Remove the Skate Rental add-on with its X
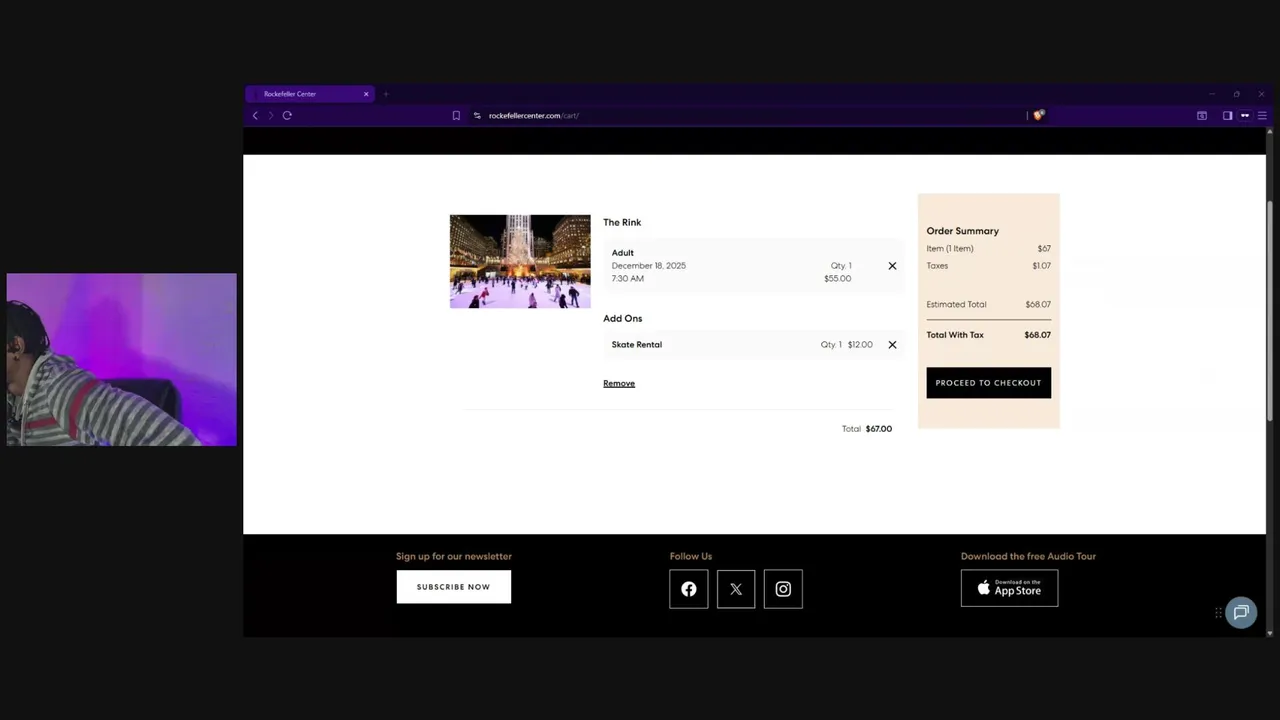The height and width of the screenshot is (720, 1280). point(892,345)
